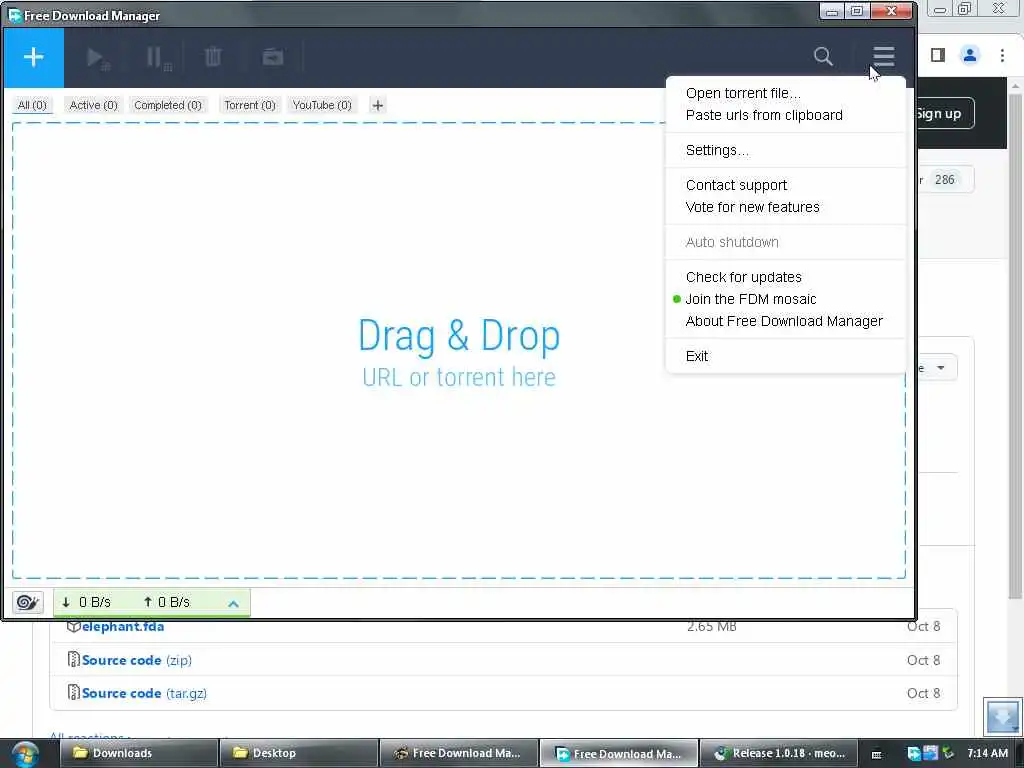Click the elephant.fda link in browser
This screenshot has height=768, width=1024.
[x=123, y=626]
